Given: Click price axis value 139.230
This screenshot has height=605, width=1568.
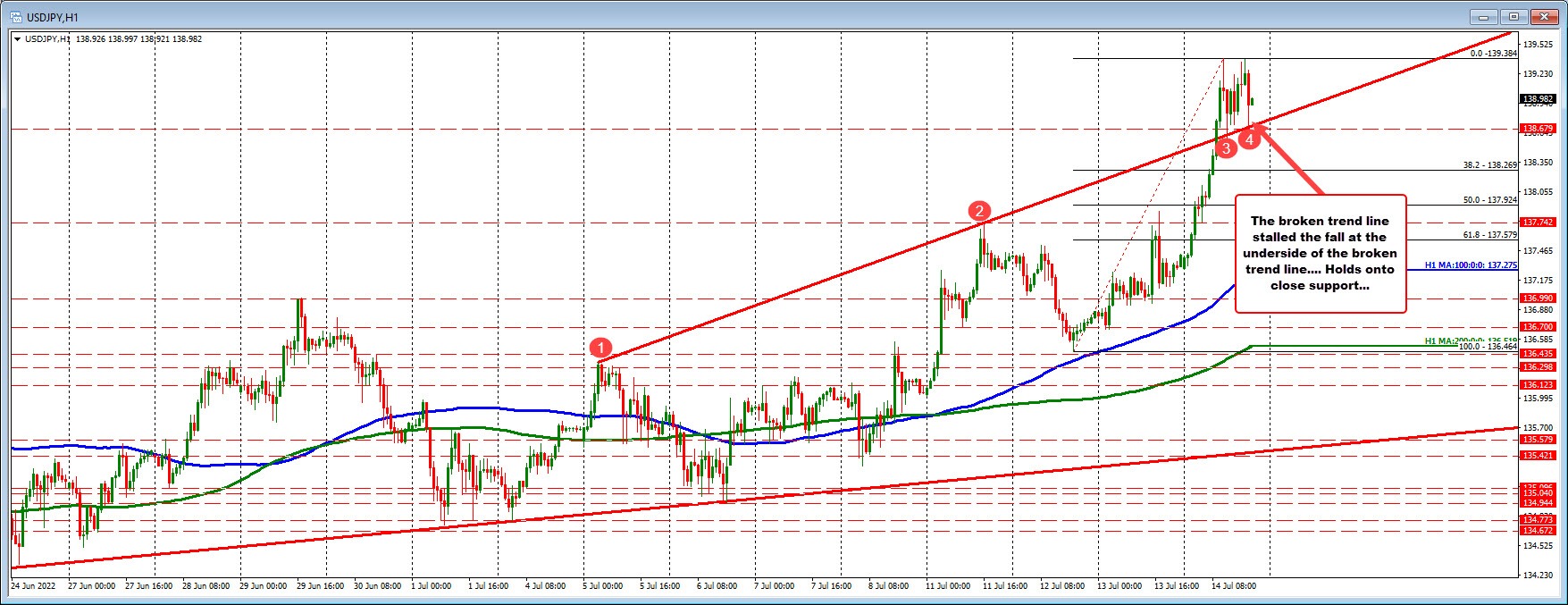Looking at the screenshot, I should tap(1538, 74).
